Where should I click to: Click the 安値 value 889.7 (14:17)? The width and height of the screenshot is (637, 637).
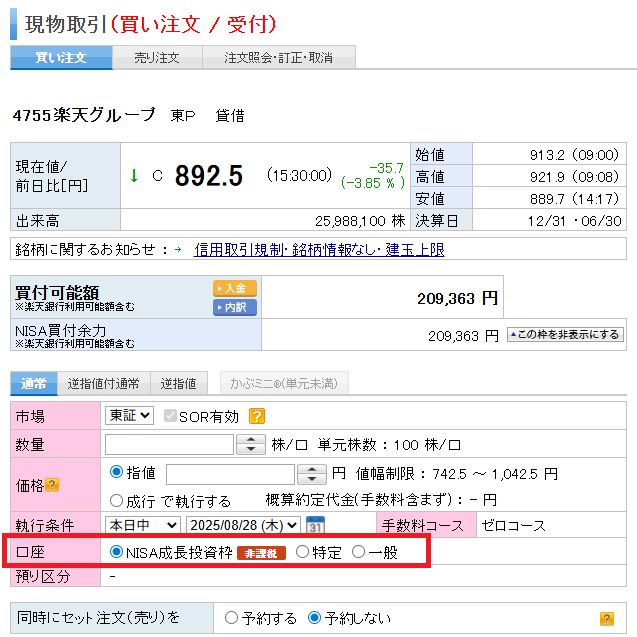pos(574,199)
